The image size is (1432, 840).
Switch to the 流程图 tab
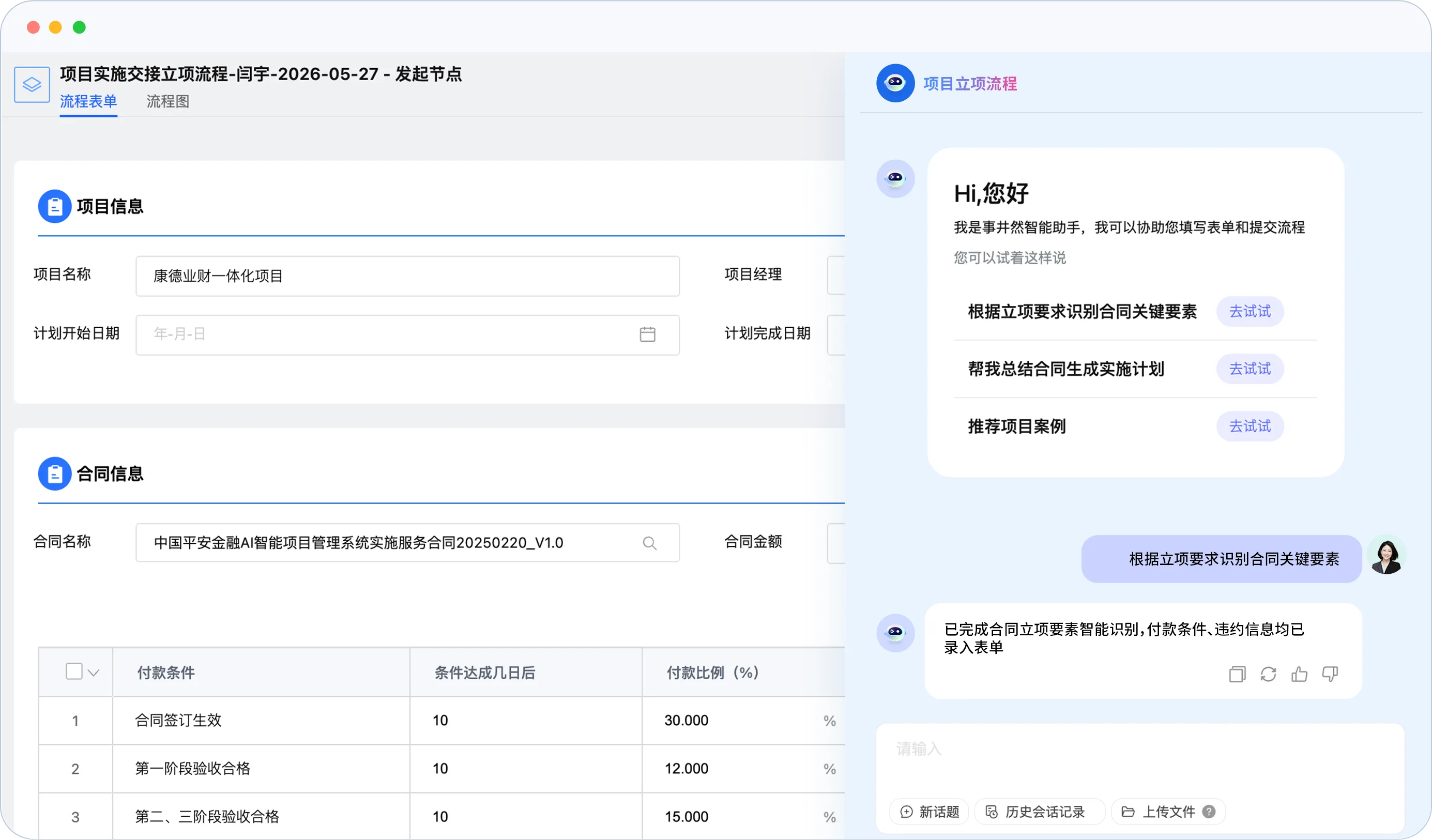click(167, 102)
